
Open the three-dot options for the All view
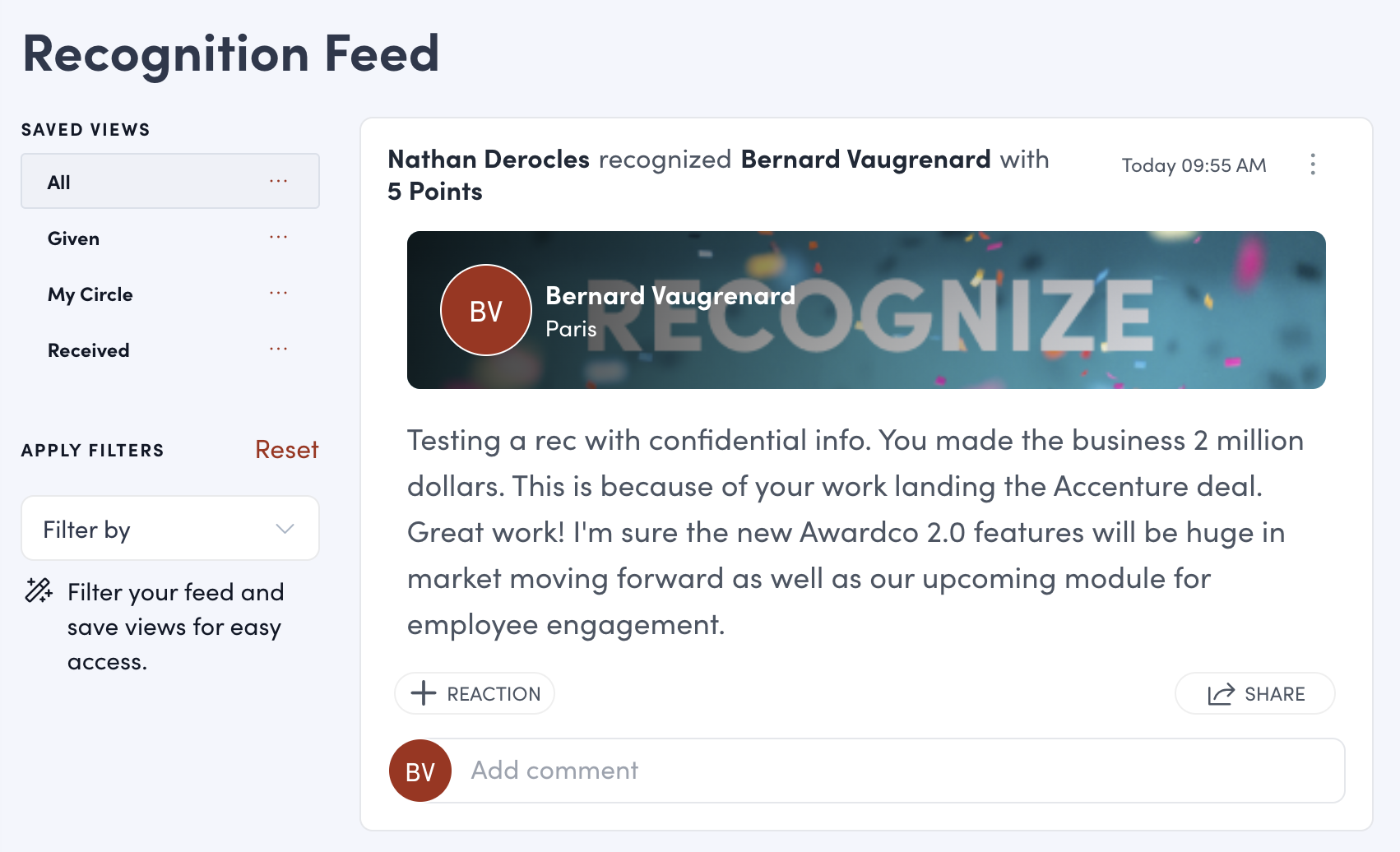tap(279, 181)
